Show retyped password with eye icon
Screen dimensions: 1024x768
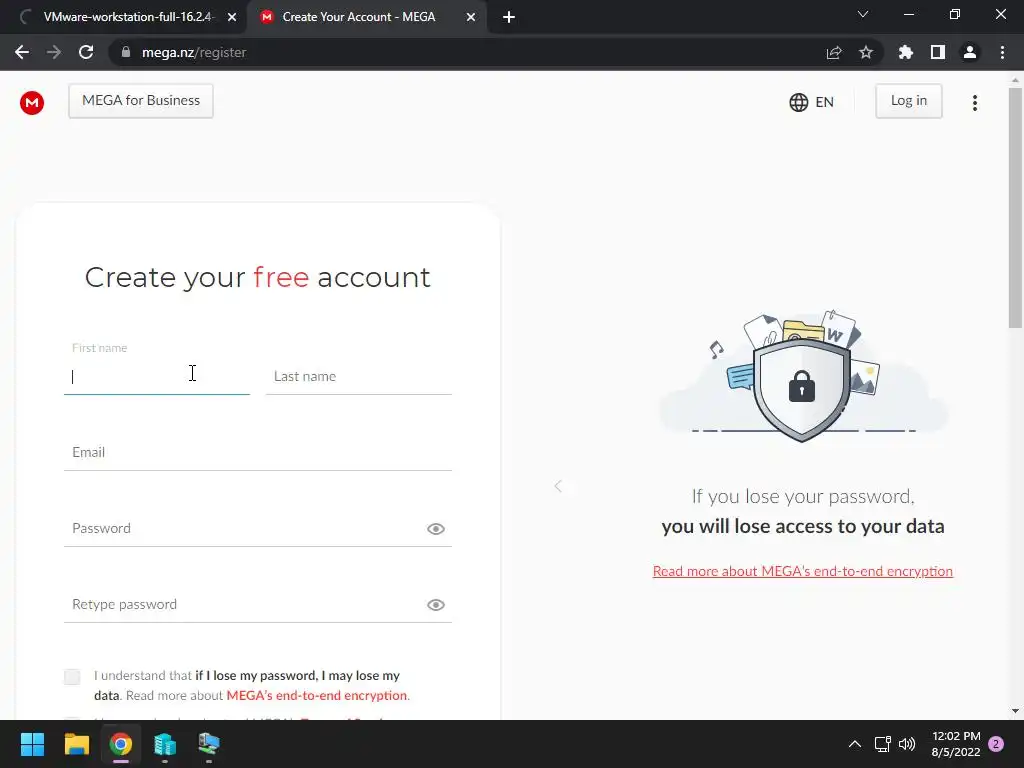tap(436, 605)
